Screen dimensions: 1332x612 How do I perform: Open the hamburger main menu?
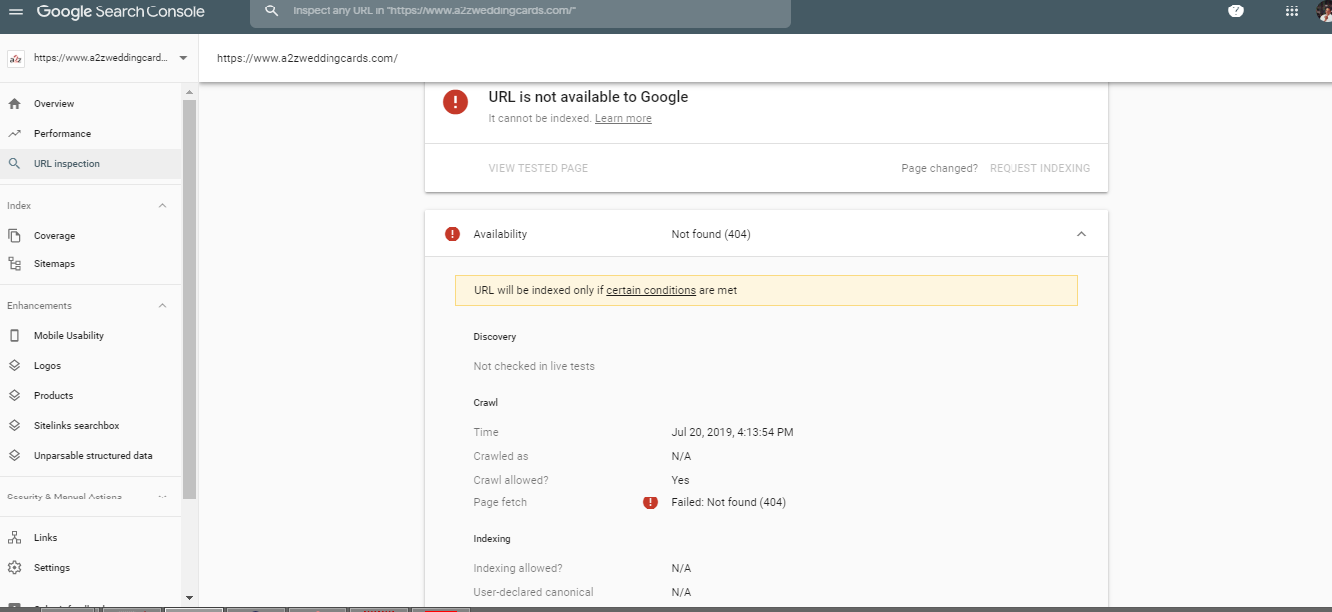(x=15, y=12)
